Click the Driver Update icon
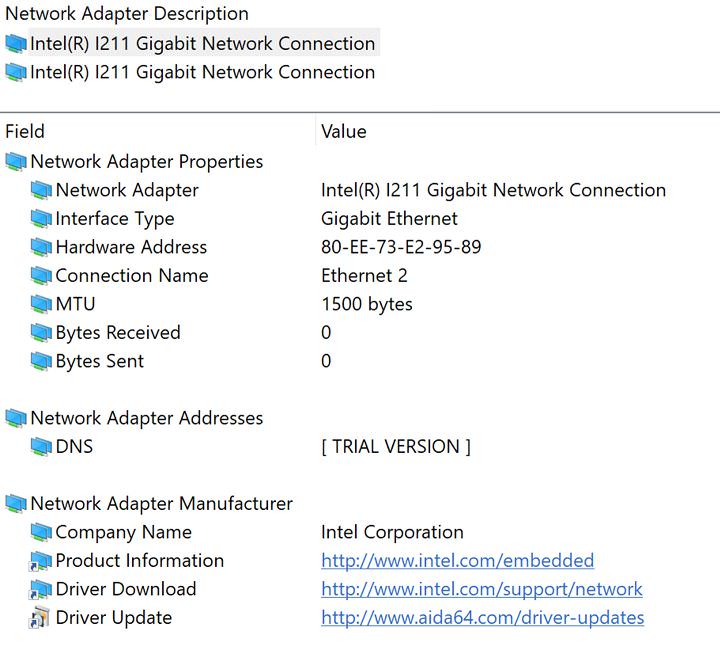Viewport: 720px width, 649px height. pos(41,618)
